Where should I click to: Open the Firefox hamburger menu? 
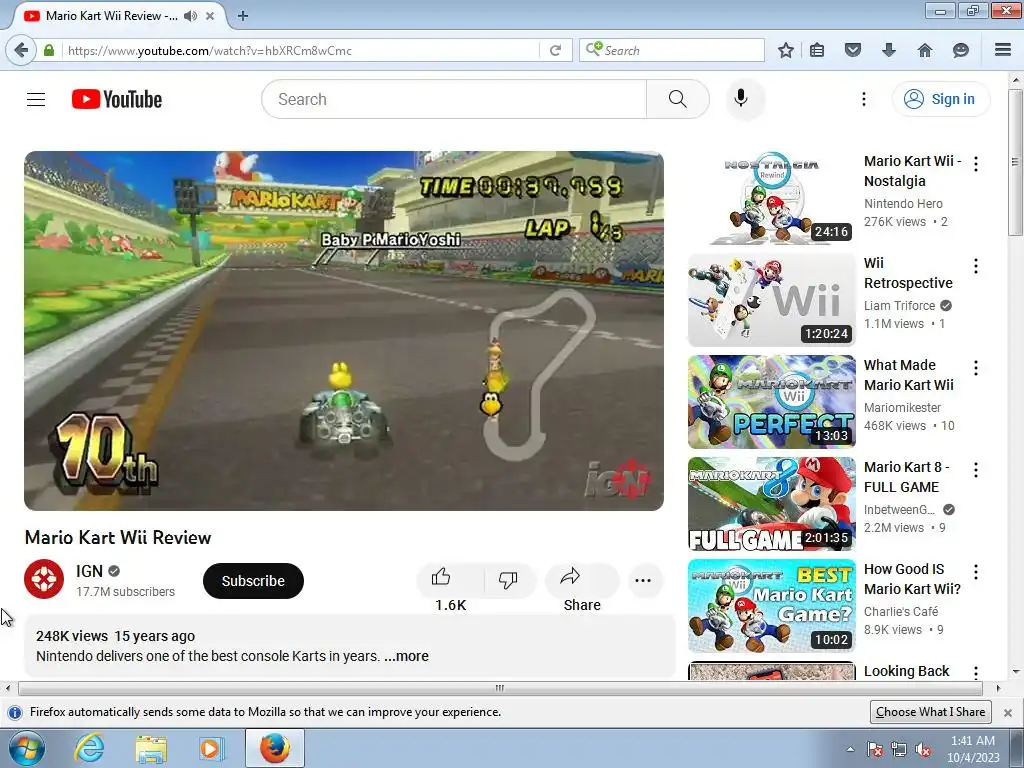click(x=1003, y=50)
